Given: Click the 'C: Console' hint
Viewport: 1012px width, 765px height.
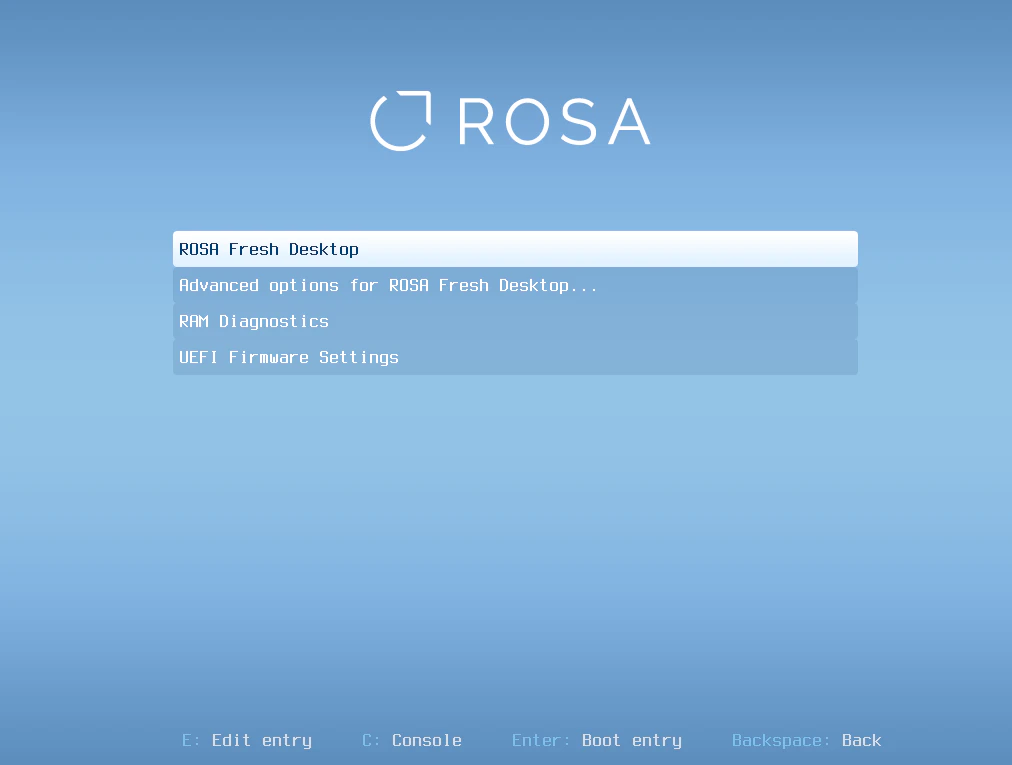Looking at the screenshot, I should click(x=412, y=740).
